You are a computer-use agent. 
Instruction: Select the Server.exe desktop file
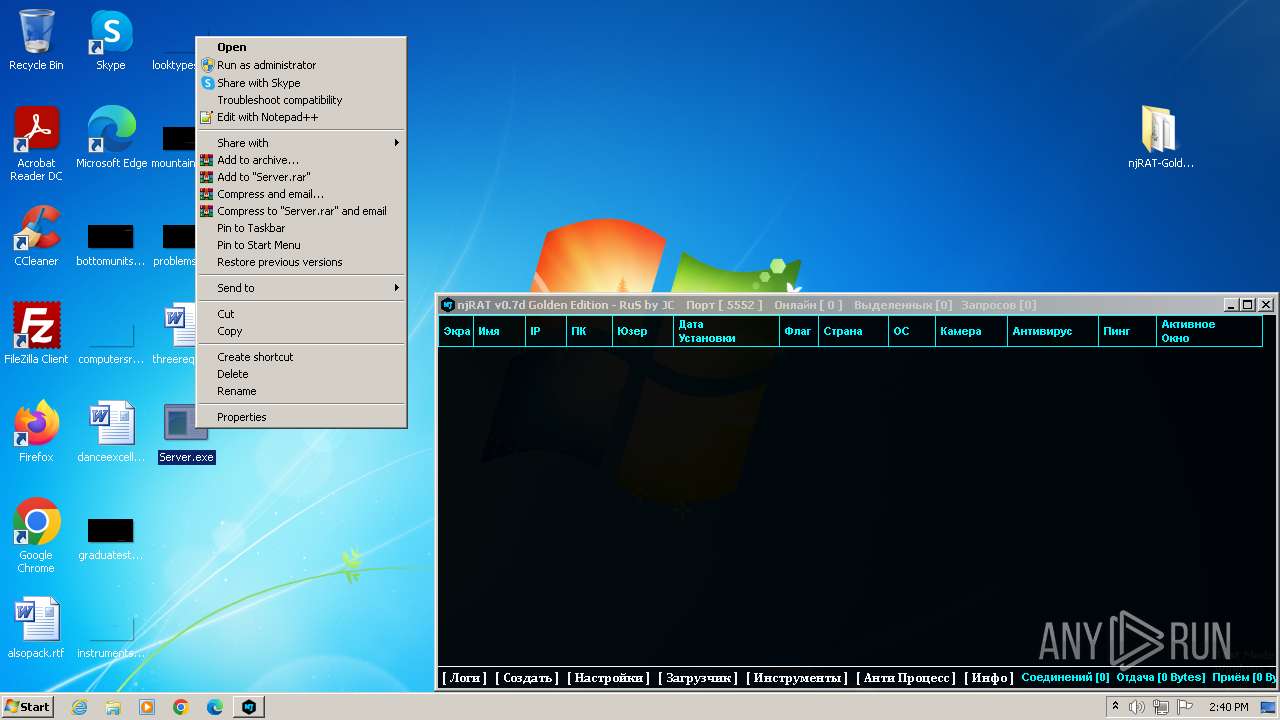(x=186, y=434)
